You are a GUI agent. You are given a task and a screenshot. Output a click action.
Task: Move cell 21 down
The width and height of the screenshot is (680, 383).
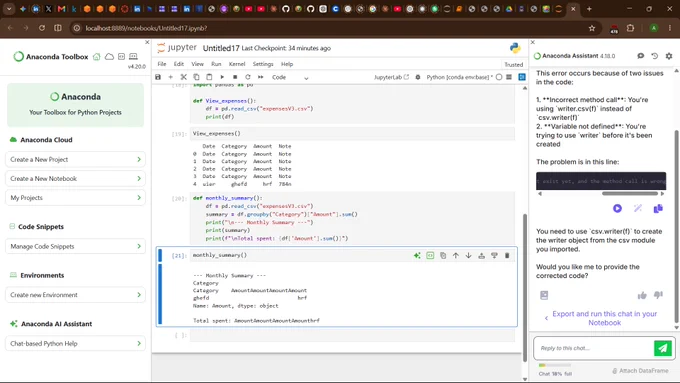468,255
